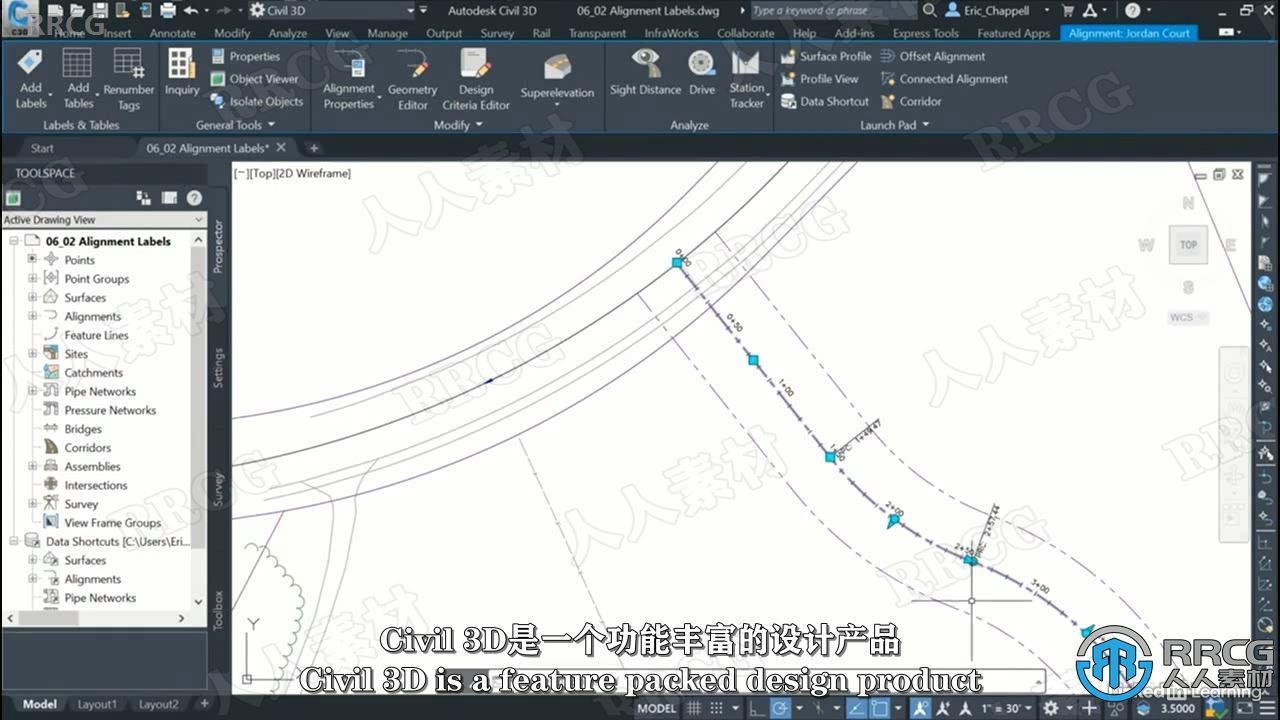Image resolution: width=1280 pixels, height=720 pixels.
Task: Click the Superelevation icon
Action: pos(557,67)
